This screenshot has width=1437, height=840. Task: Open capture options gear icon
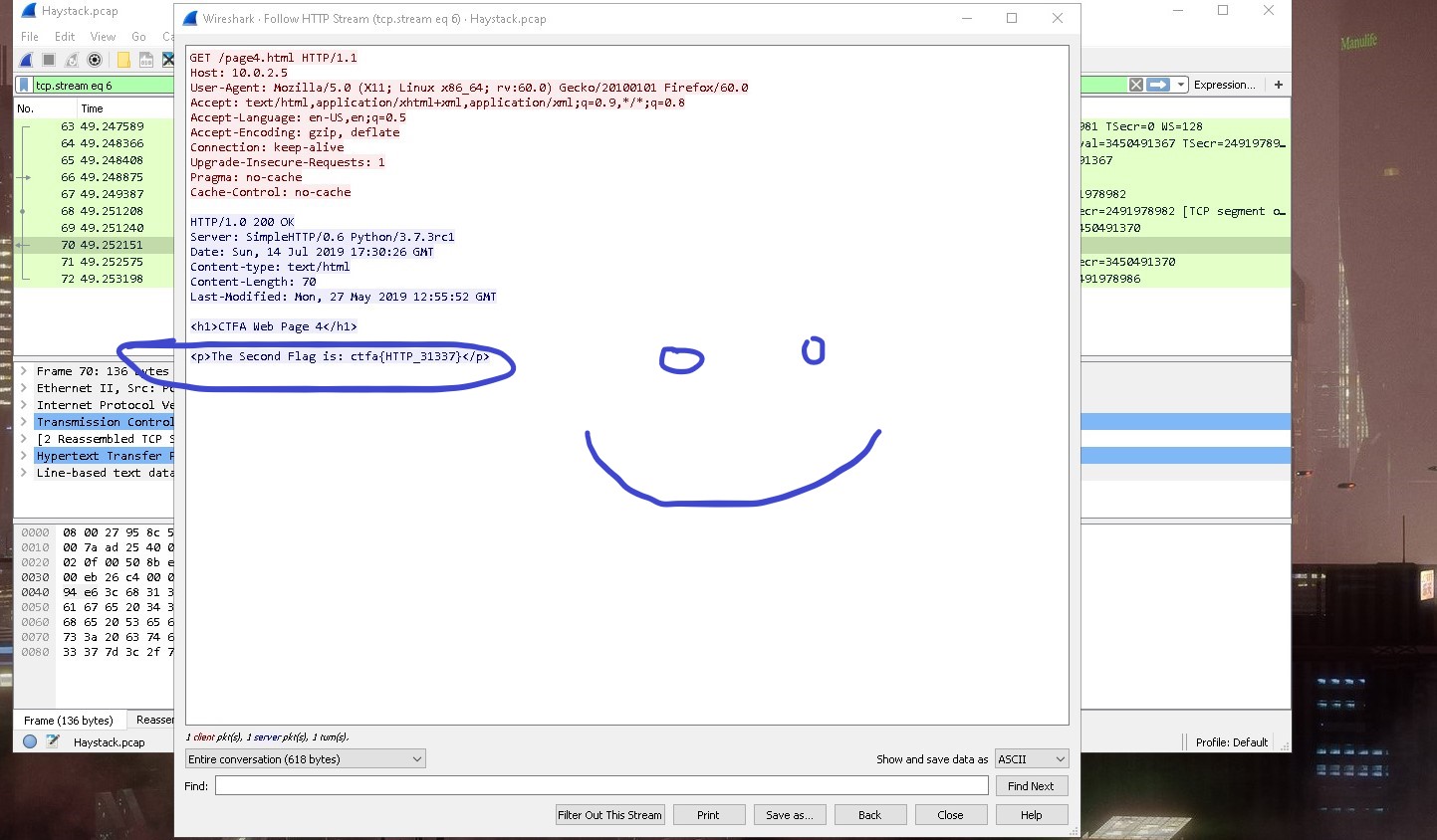[x=95, y=60]
